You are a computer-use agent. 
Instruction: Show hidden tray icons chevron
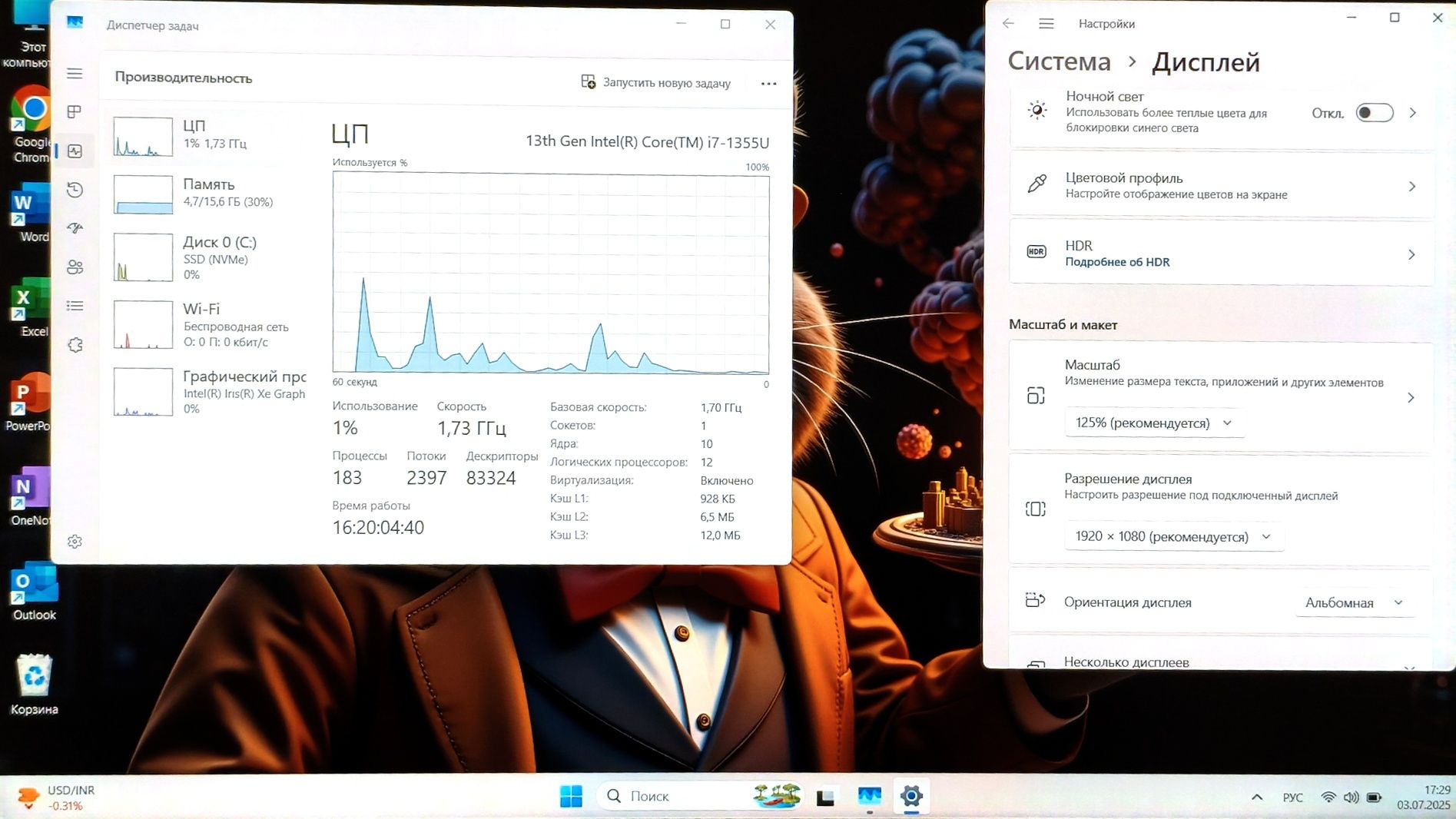[x=1257, y=797]
